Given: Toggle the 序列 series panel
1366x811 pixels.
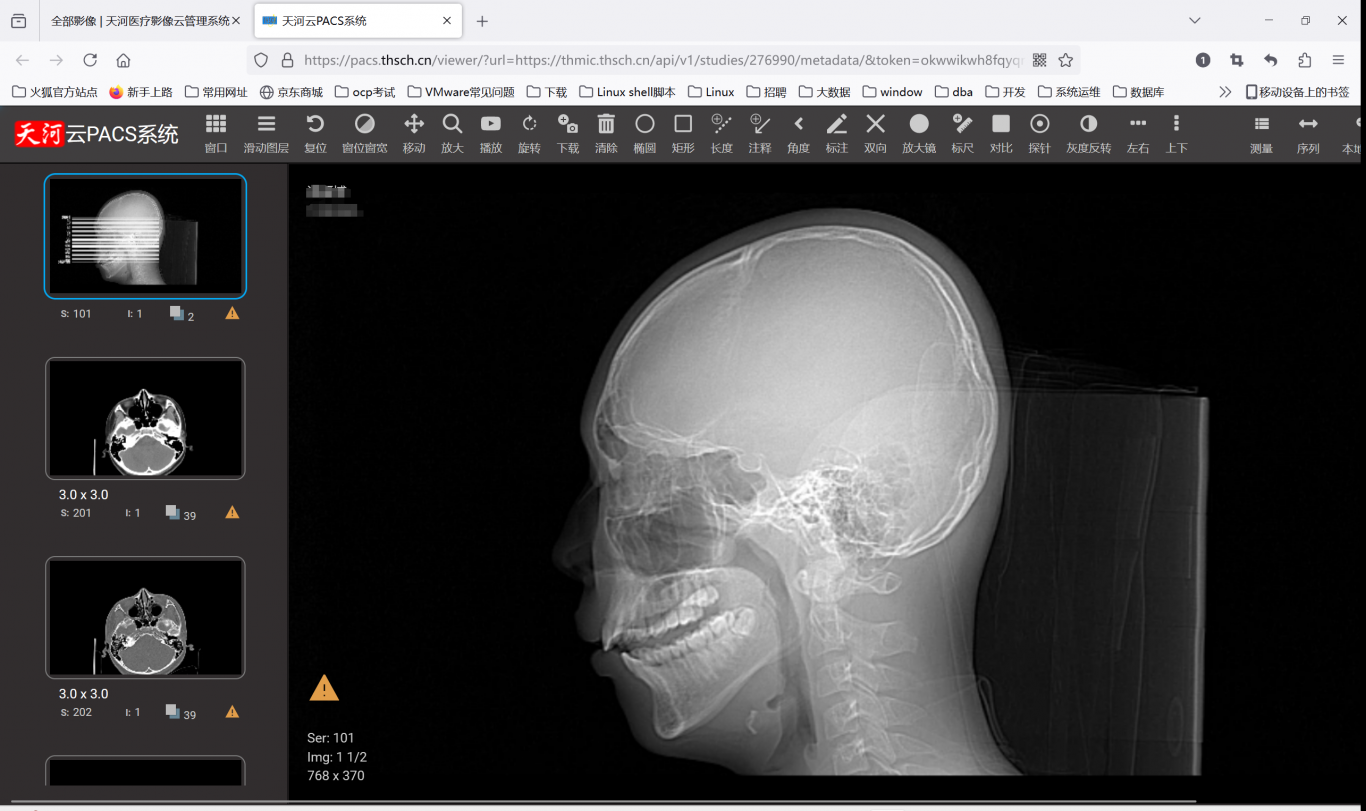Looking at the screenshot, I should 1308,133.
